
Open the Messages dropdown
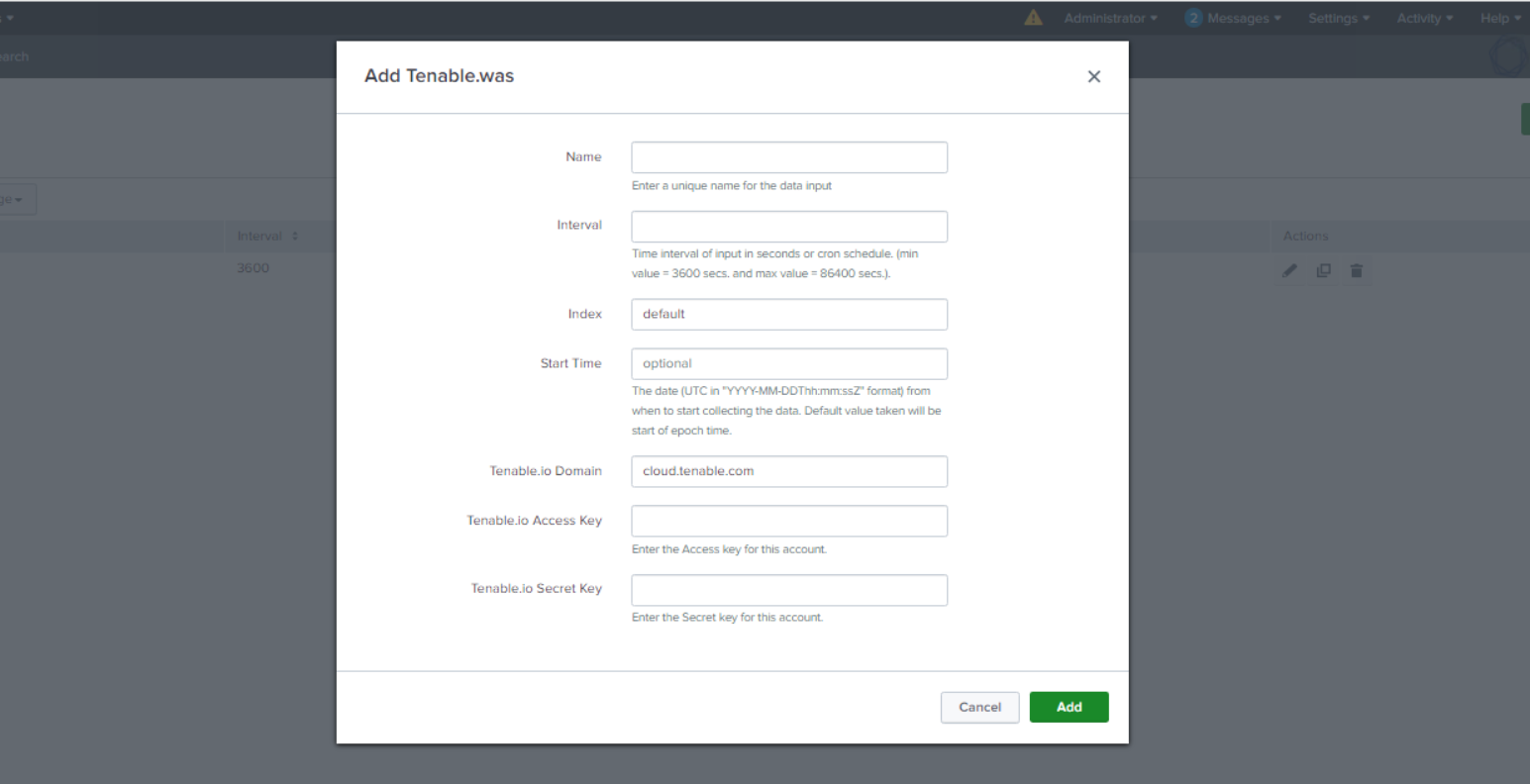tap(1244, 18)
